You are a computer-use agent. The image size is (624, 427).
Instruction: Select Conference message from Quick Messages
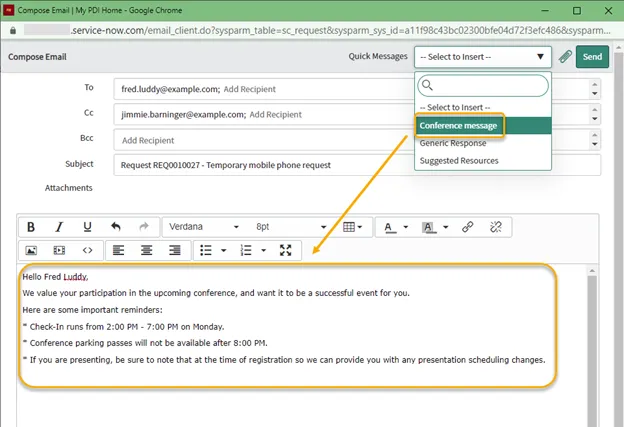click(x=459, y=126)
